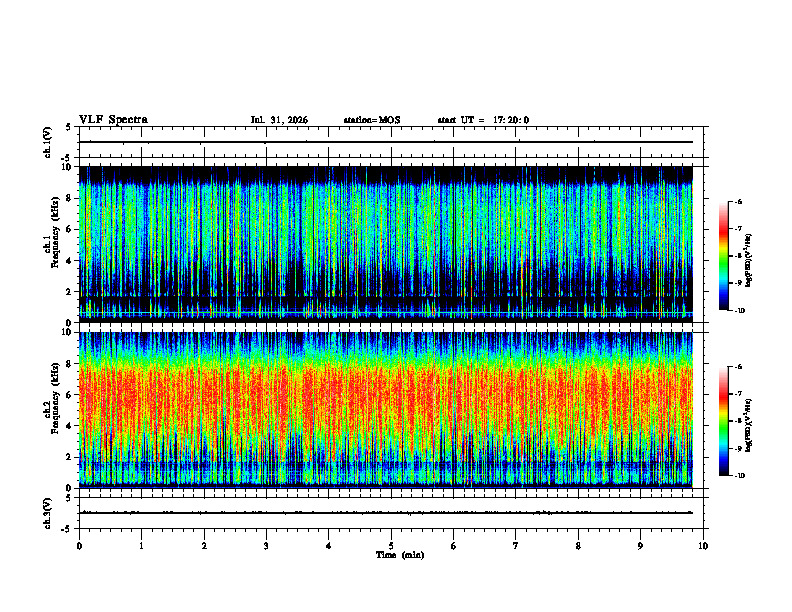Image resolution: width=792 pixels, height=612 pixels.
Task: Click the "-7" label on the ch.2 color bar
Action: click(x=738, y=394)
